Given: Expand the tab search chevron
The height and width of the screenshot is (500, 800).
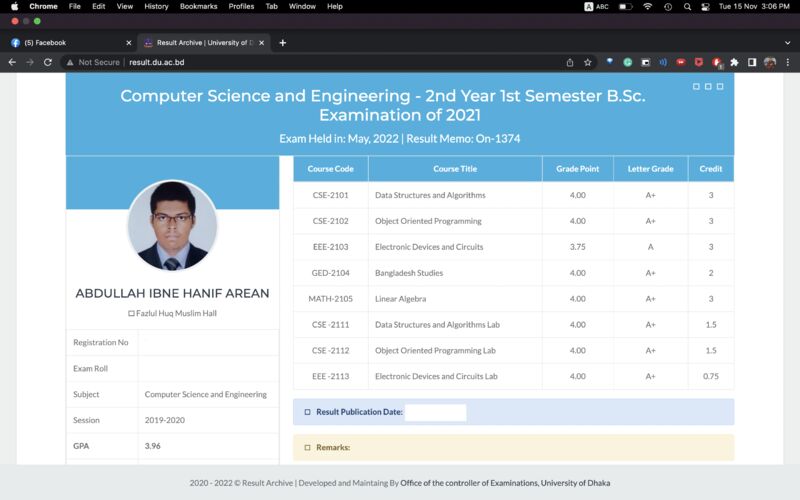Looking at the screenshot, I should pyautogui.click(x=787, y=43).
